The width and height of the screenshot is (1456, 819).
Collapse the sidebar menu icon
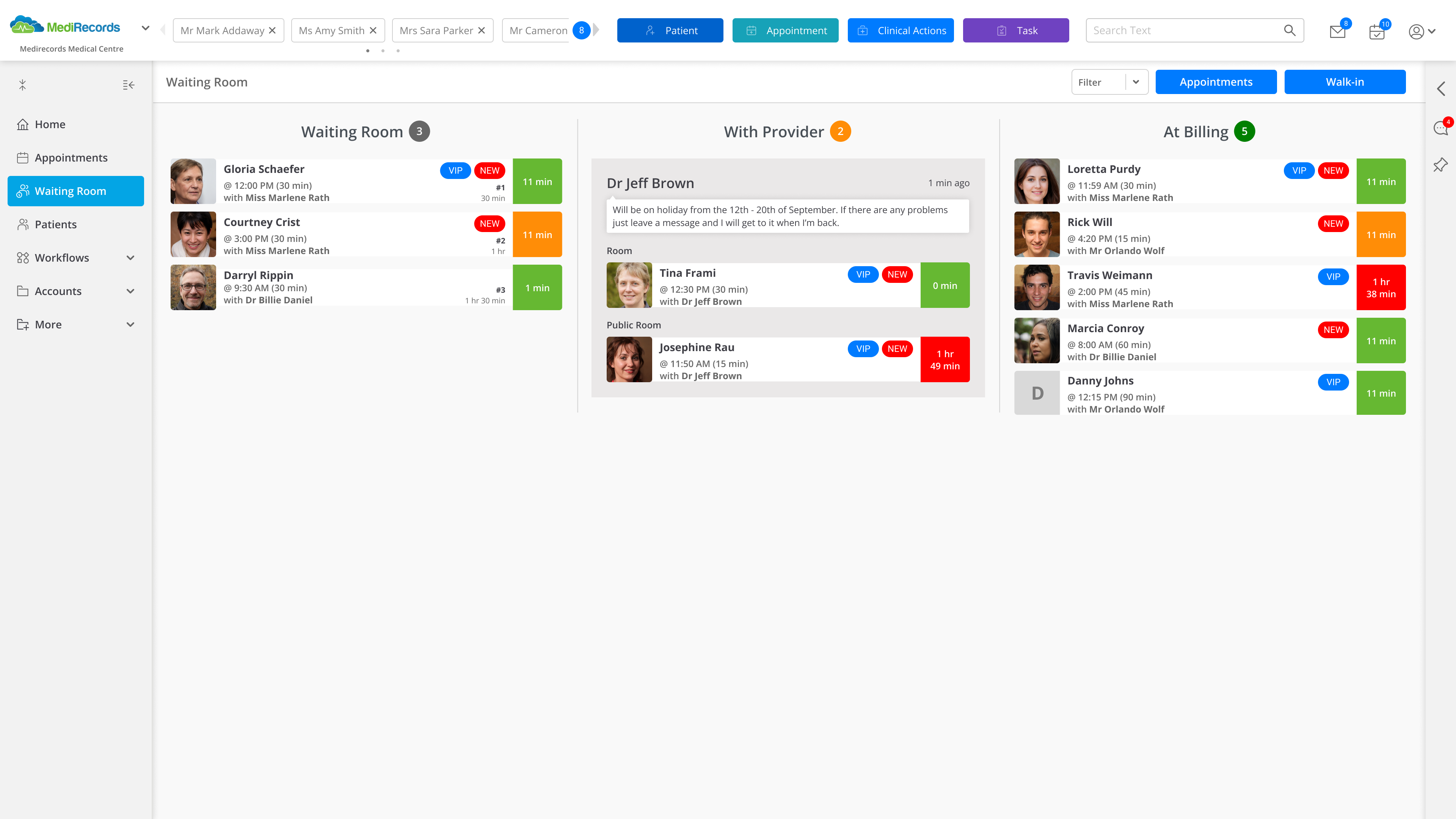click(x=128, y=85)
